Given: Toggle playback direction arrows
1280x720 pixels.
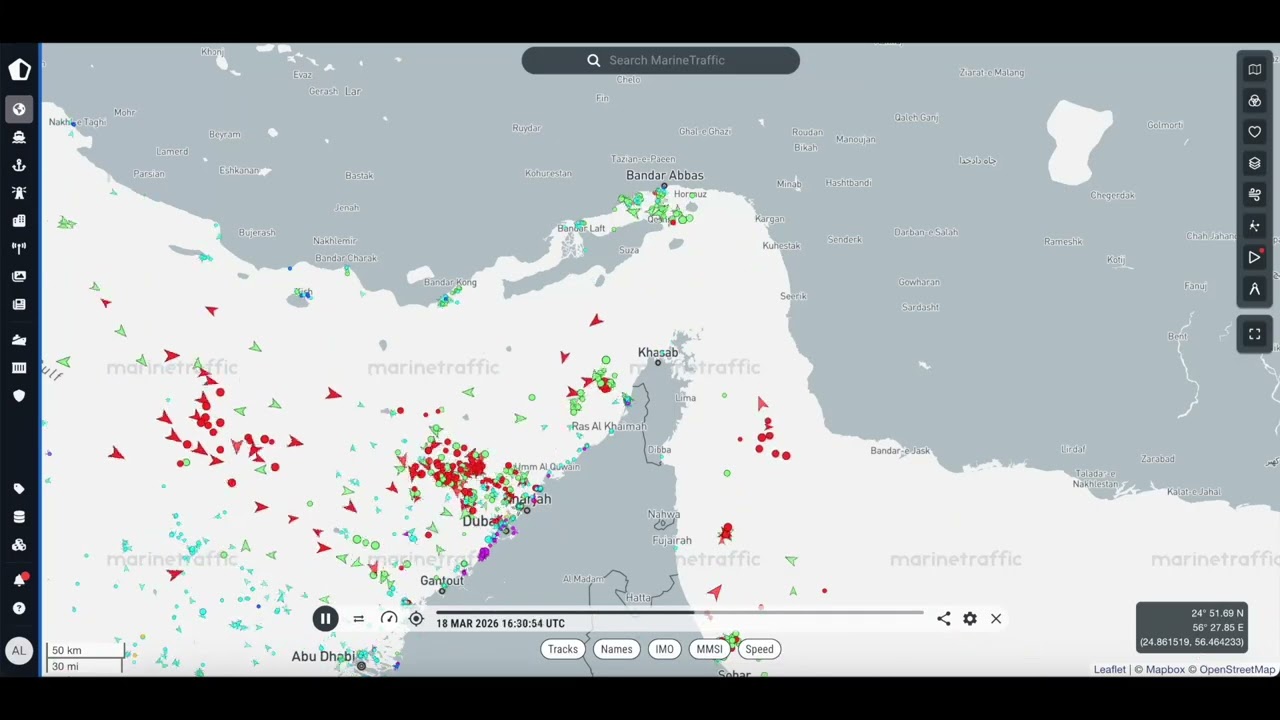Looking at the screenshot, I should (x=358, y=619).
